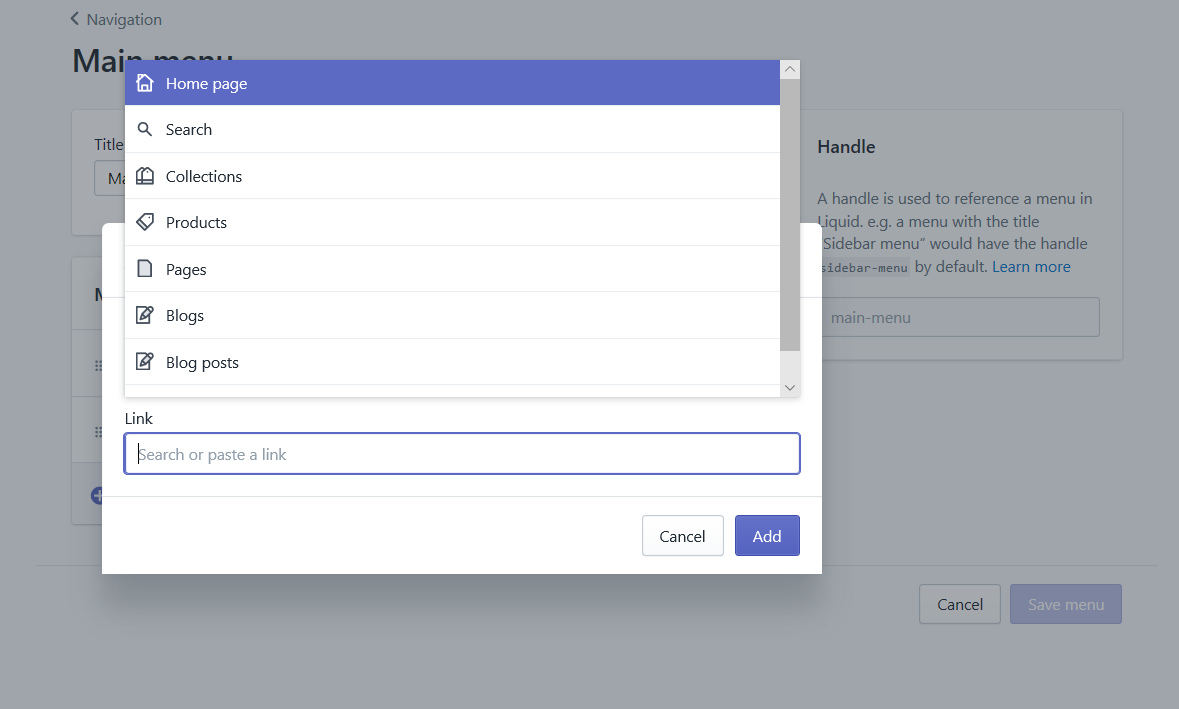Cancel the add menu item dialog
1179x709 pixels.
click(x=682, y=535)
